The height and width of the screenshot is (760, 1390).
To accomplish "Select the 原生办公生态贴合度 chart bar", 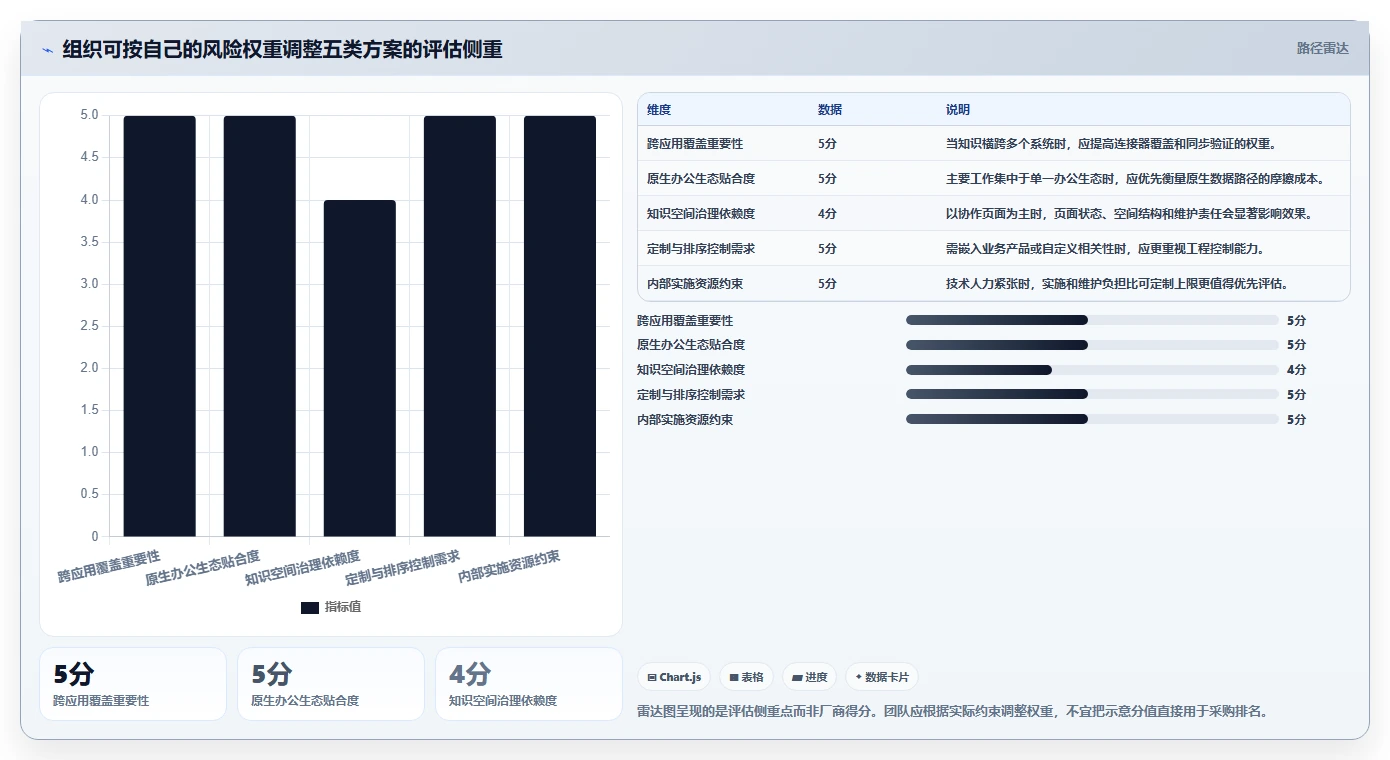I will point(260,326).
